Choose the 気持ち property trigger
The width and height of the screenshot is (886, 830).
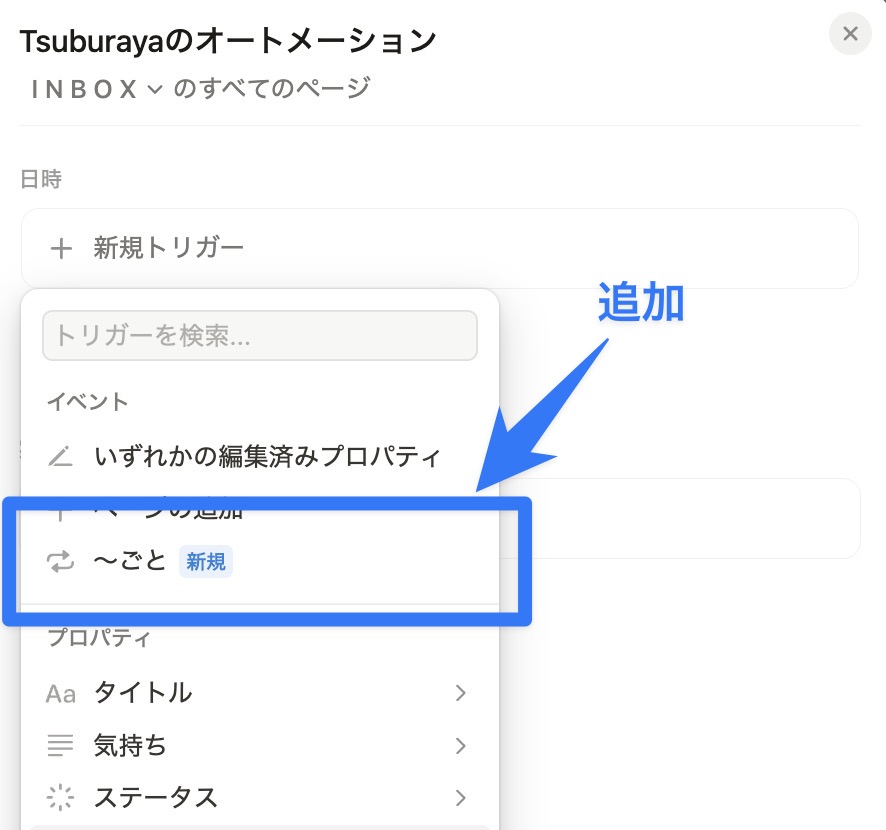coord(260,745)
